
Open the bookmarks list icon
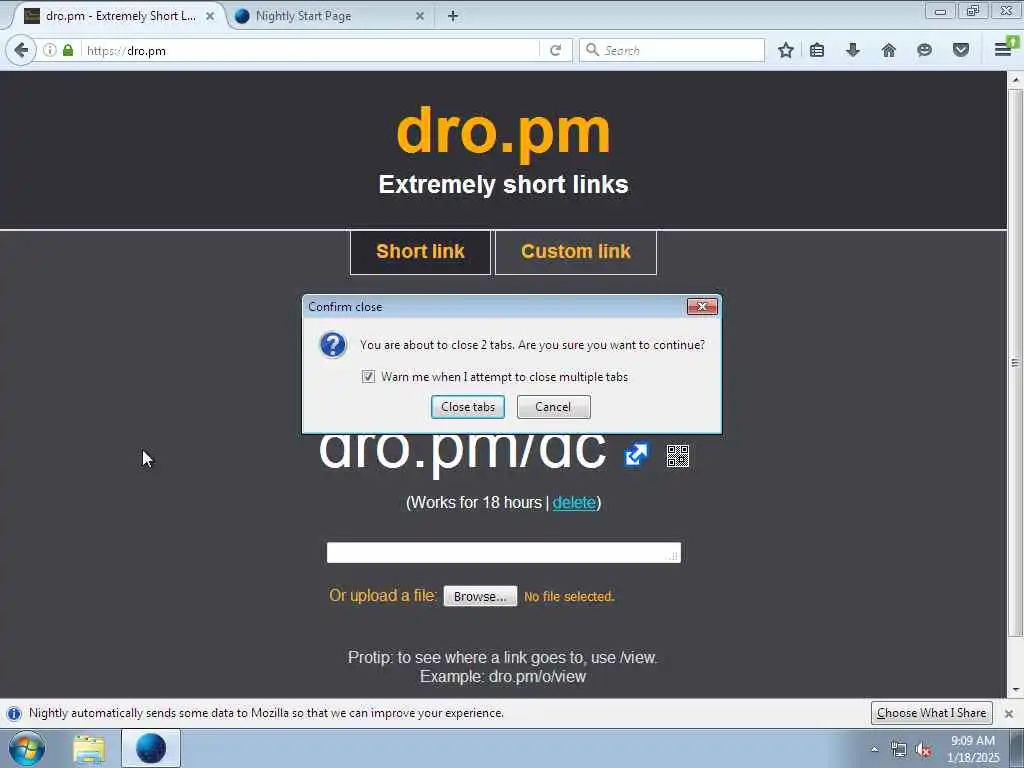(x=817, y=50)
